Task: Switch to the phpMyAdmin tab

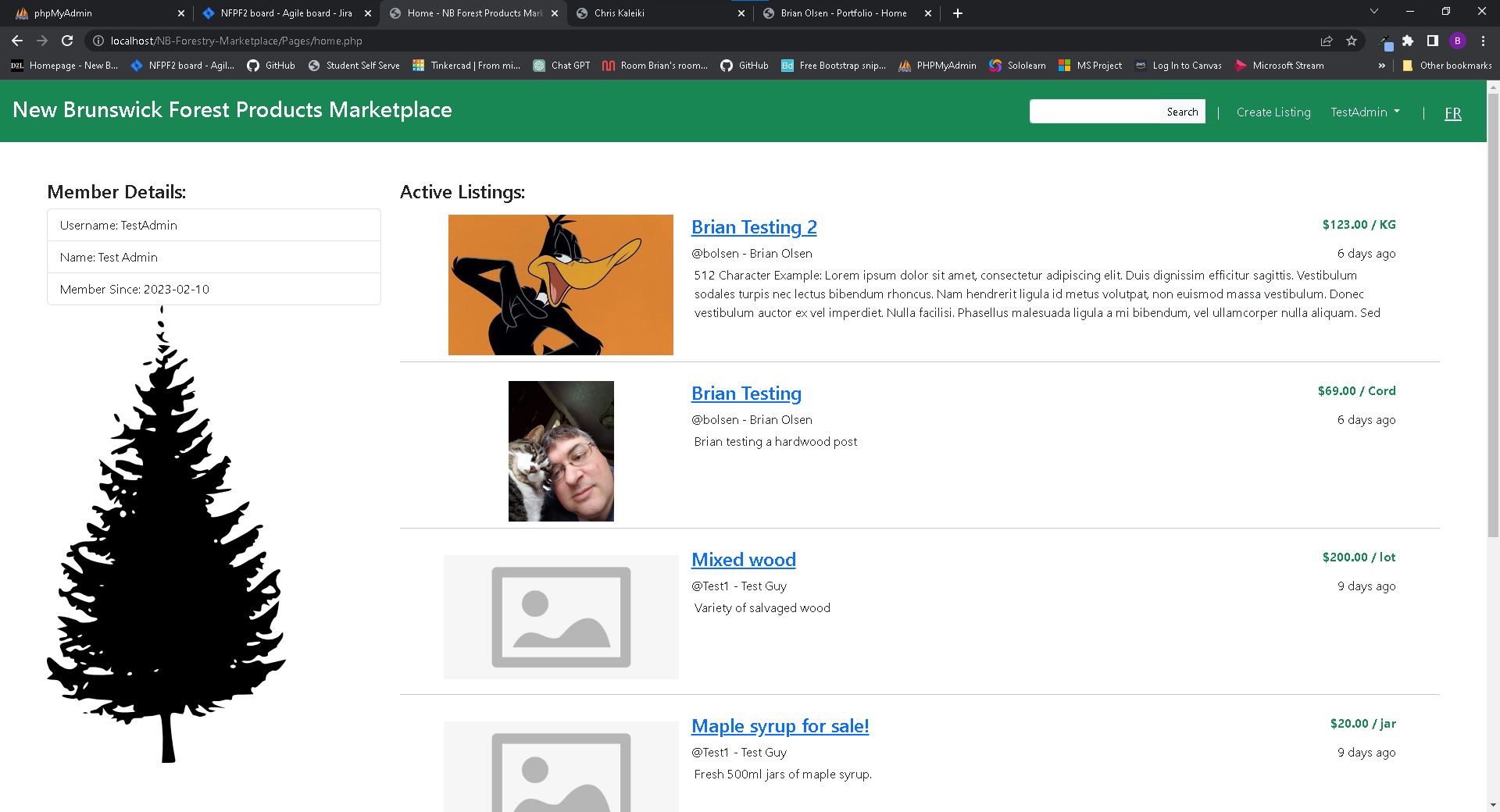Action: (94, 13)
